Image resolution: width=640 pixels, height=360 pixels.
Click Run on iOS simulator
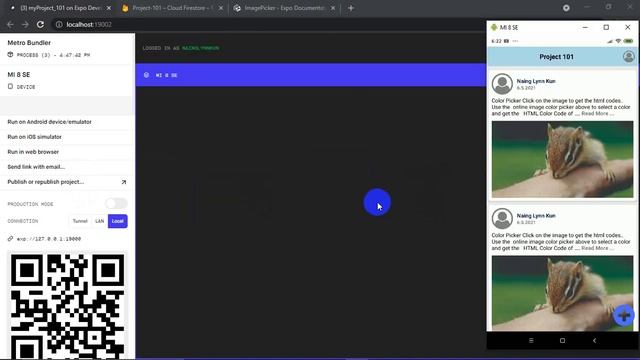point(34,137)
